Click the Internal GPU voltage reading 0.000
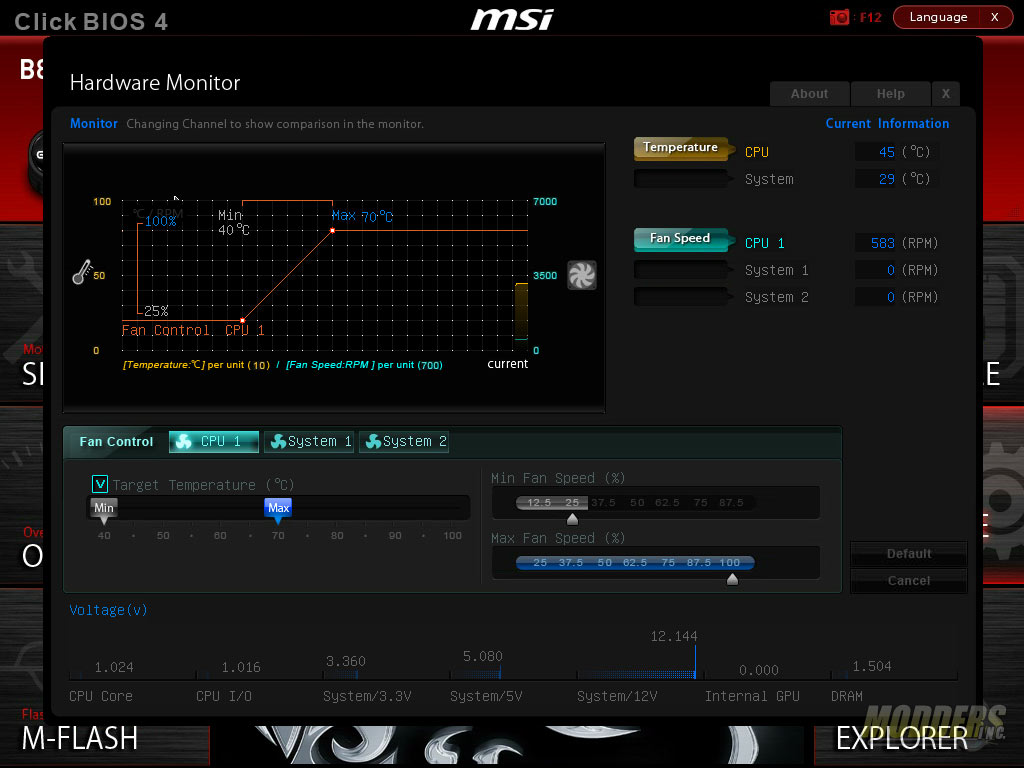This screenshot has height=768, width=1024. coord(758,670)
